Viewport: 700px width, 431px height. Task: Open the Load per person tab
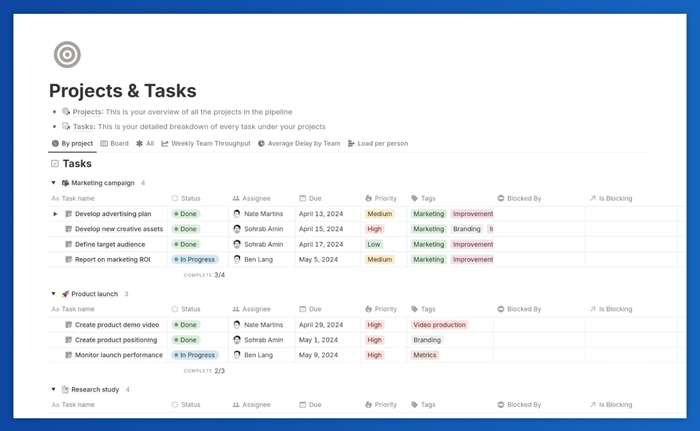tap(378, 143)
